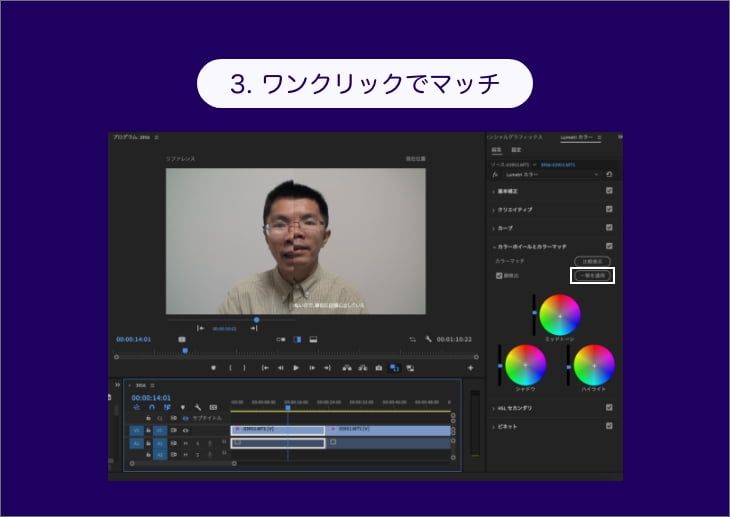The image size is (730, 517).
Task: Click the ミッドトーン color wheel
Action: coord(560,315)
